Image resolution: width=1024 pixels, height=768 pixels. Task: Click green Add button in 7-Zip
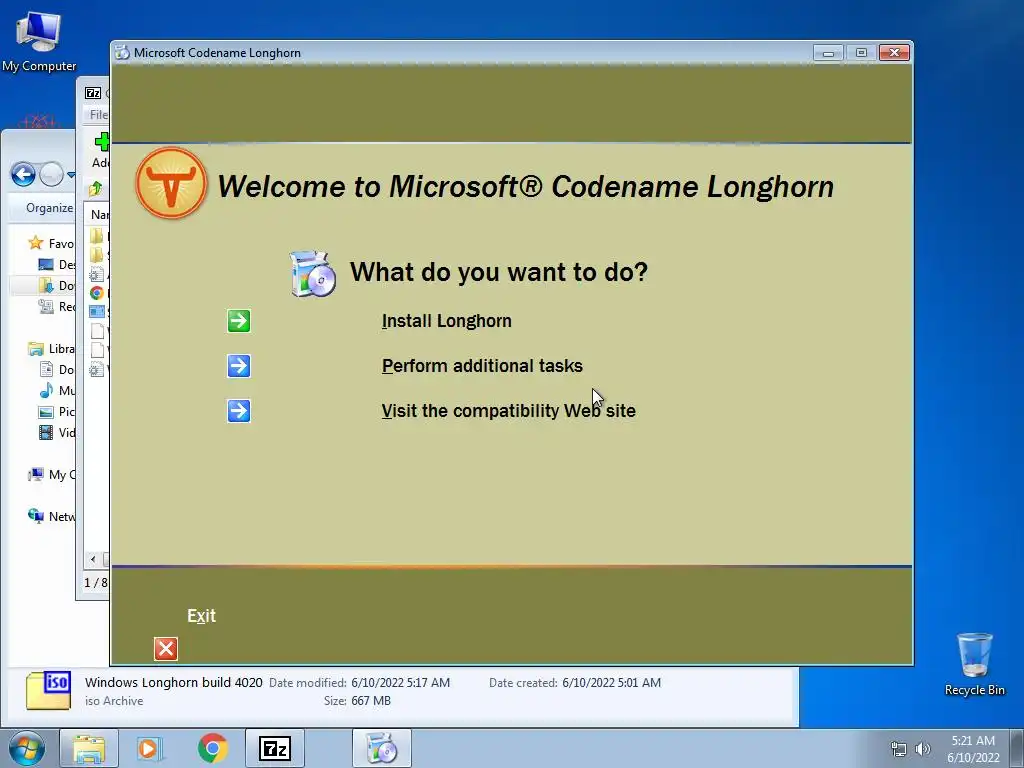101,149
